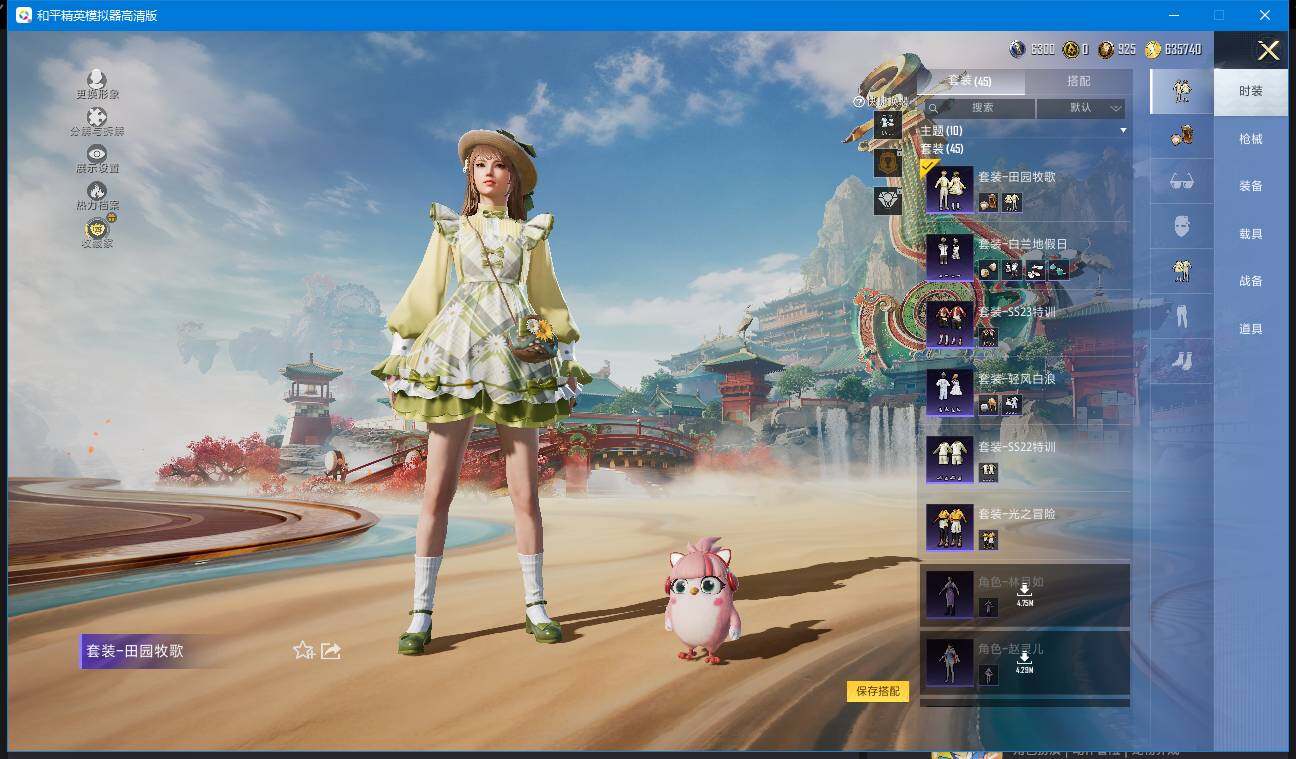Switch to the 搭配 tab
1296x759 pixels.
pos(1078,81)
